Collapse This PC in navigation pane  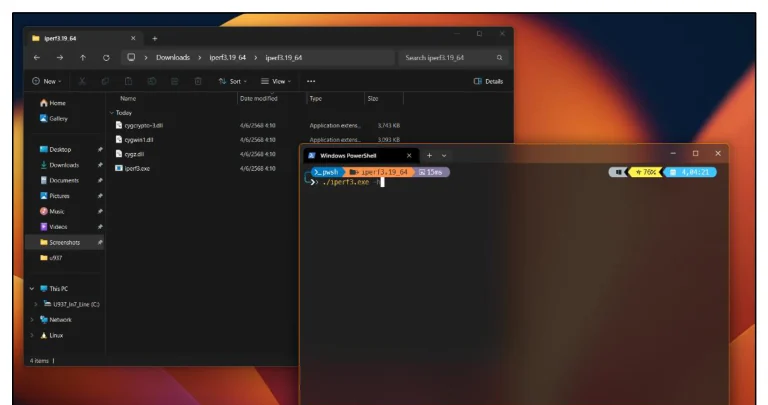(32, 289)
